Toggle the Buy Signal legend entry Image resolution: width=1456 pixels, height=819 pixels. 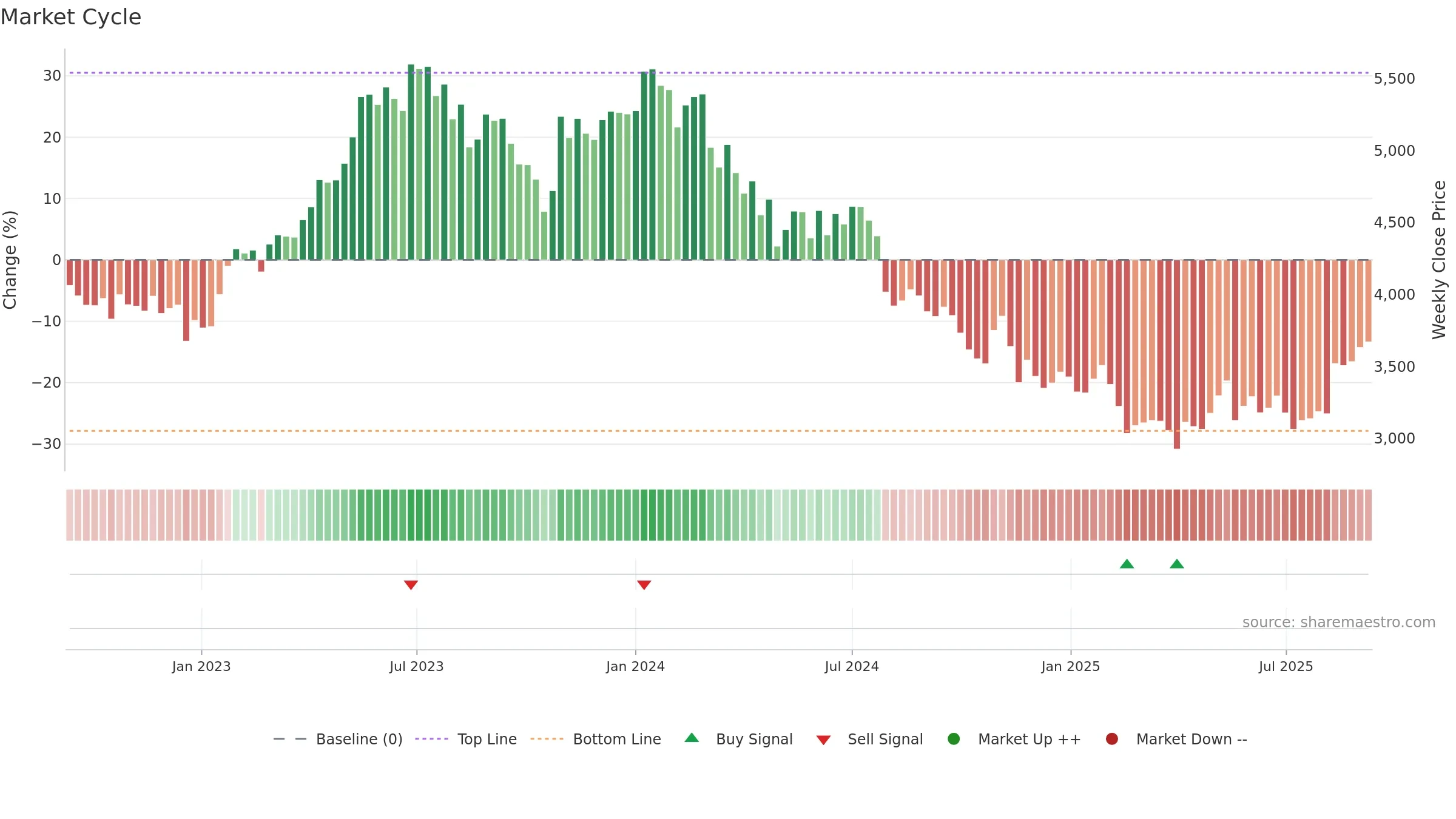(x=738, y=739)
